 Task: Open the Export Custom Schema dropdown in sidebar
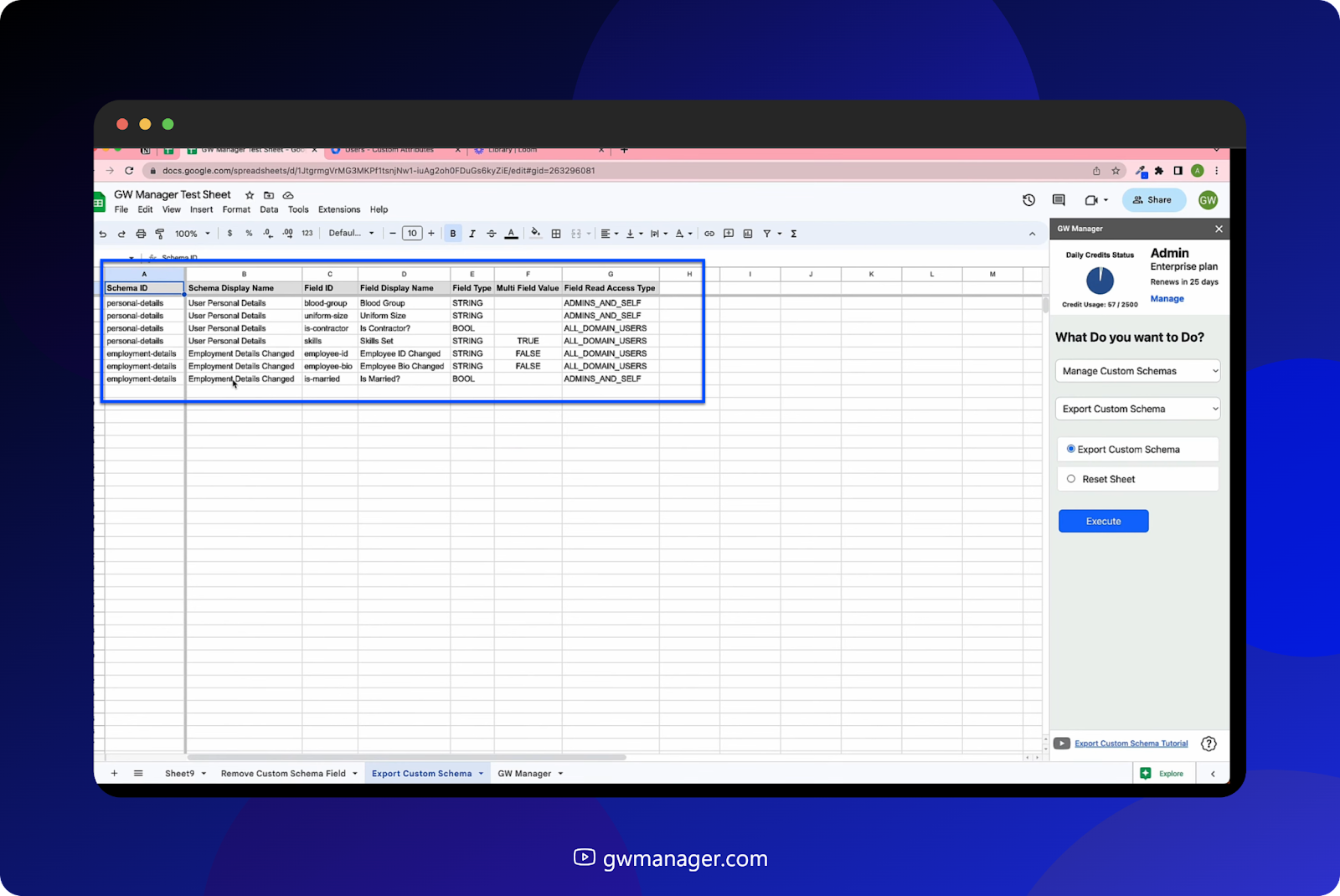tap(1138, 409)
